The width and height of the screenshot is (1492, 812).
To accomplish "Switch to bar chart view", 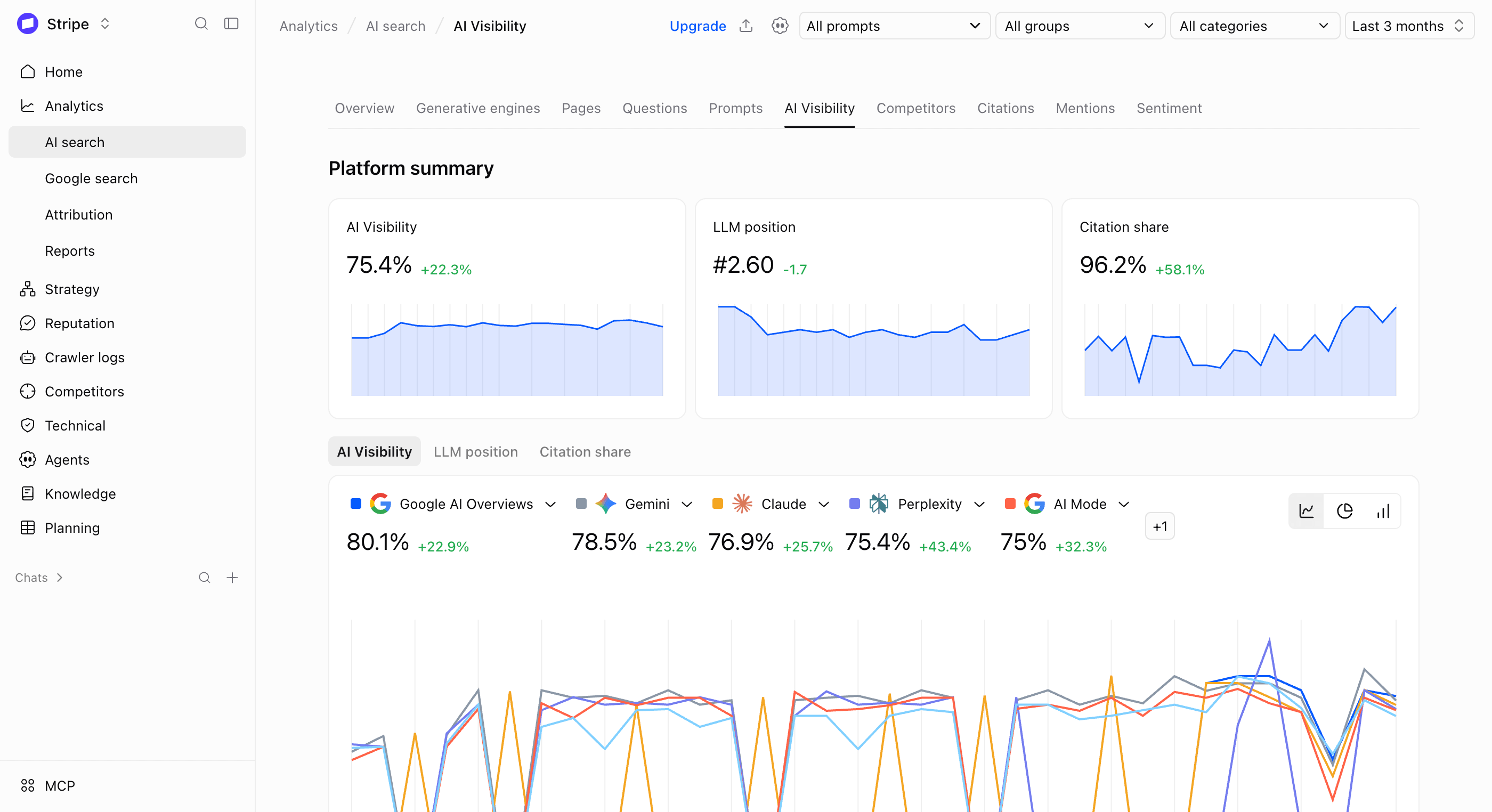I will [1383, 511].
